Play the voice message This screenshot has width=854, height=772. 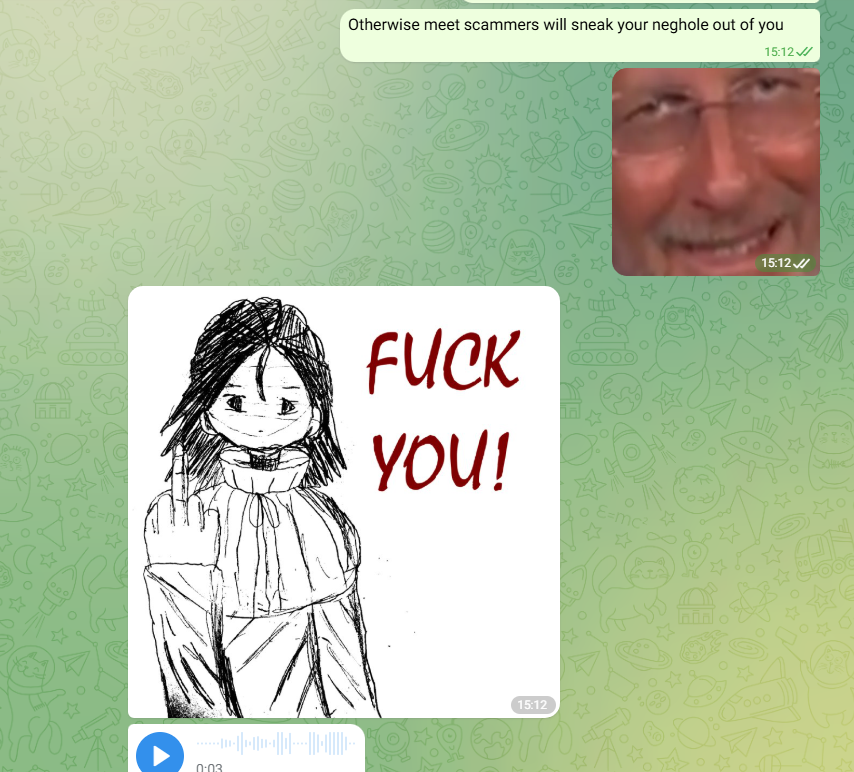(160, 755)
